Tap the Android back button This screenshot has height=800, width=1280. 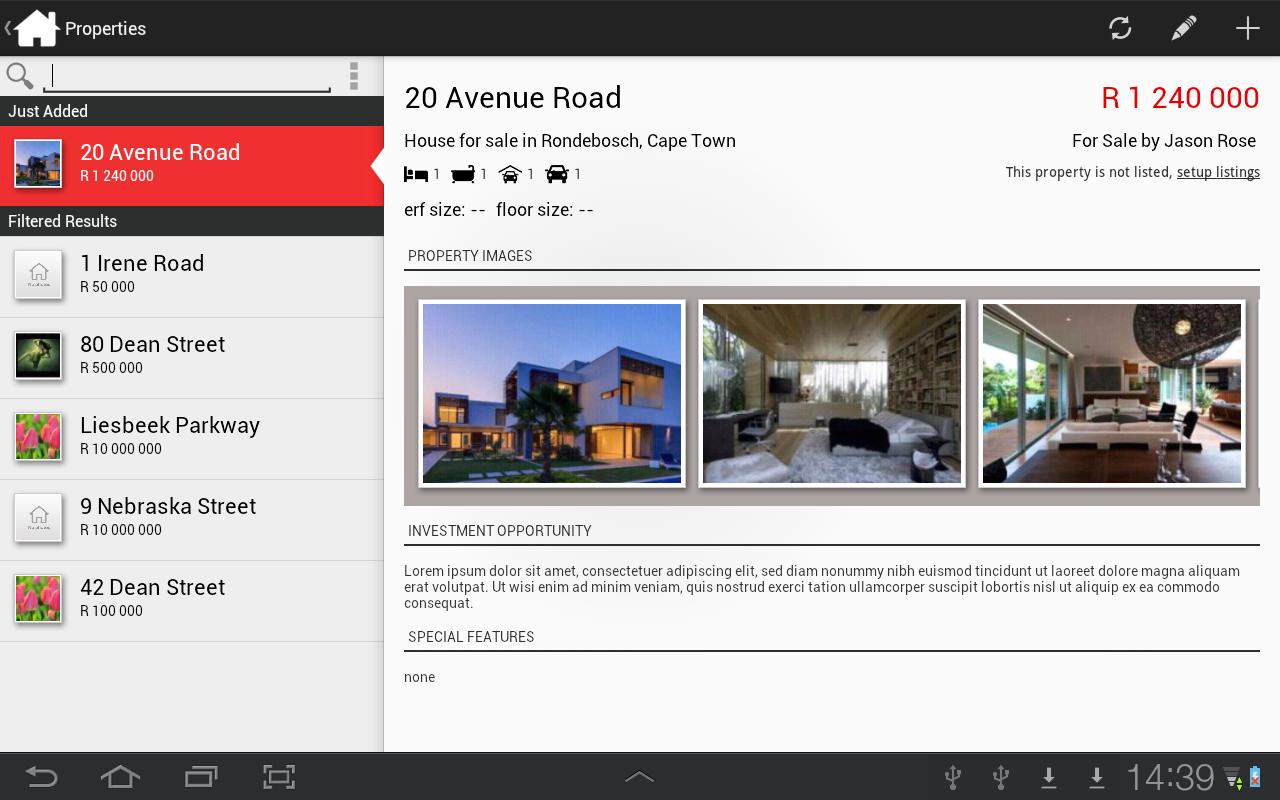tap(41, 777)
